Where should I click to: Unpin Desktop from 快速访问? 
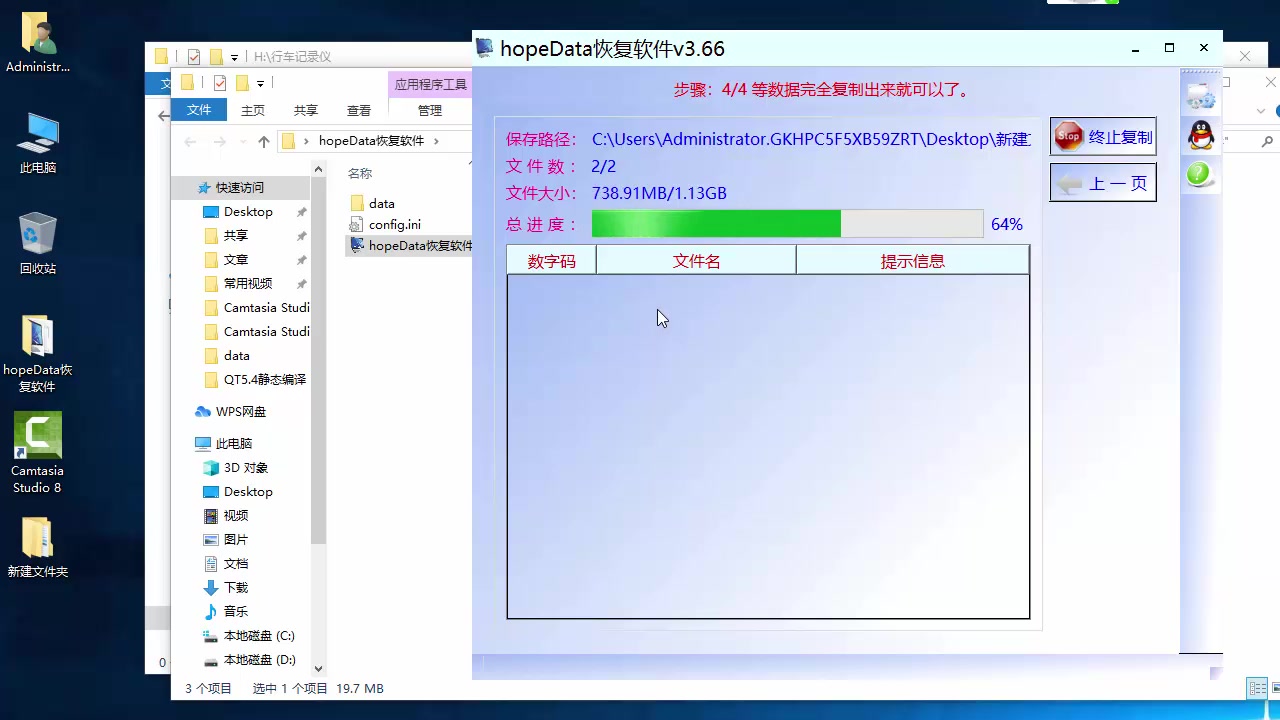[x=301, y=211]
